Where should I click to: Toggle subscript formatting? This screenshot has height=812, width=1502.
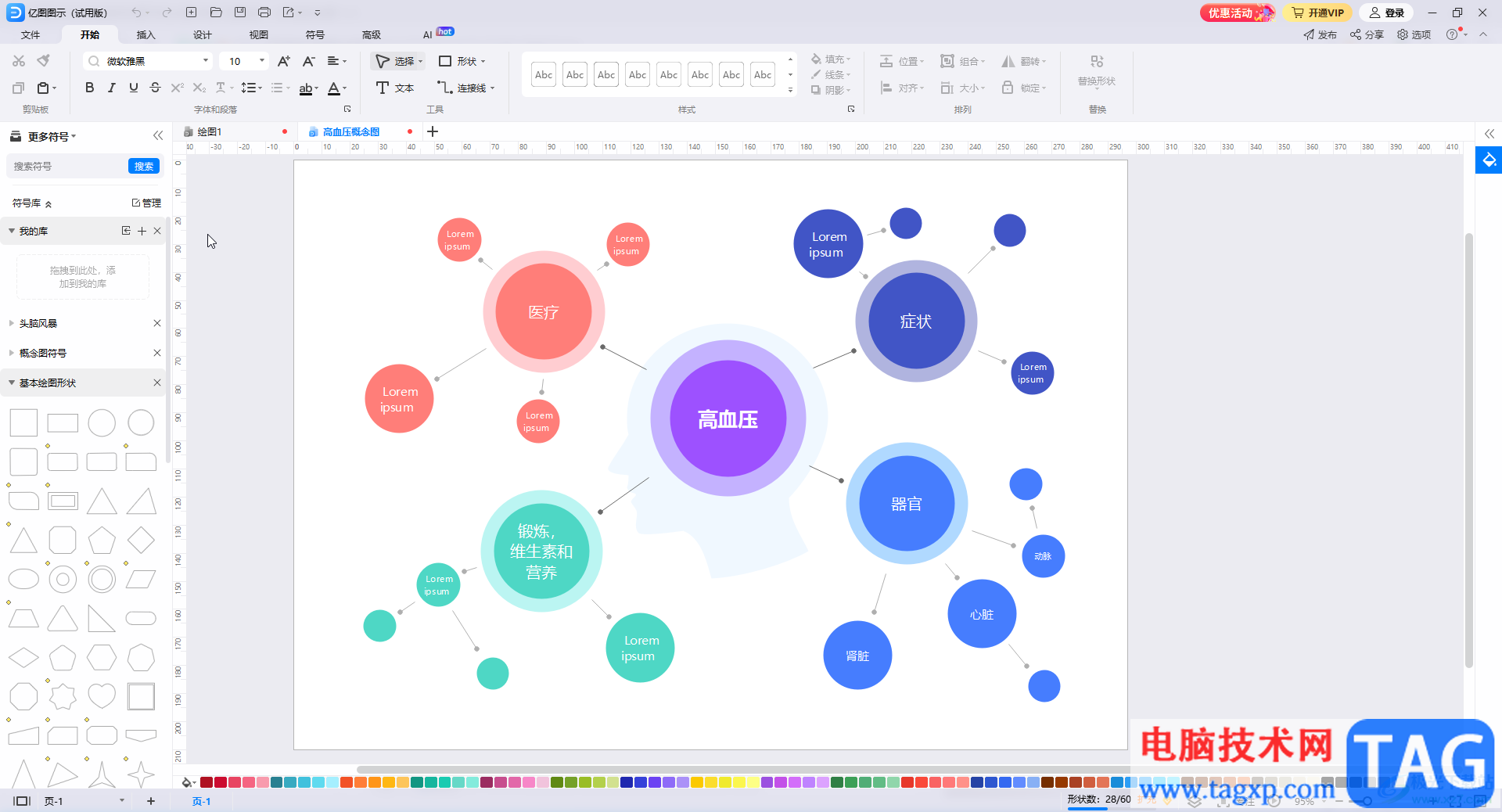(199, 88)
